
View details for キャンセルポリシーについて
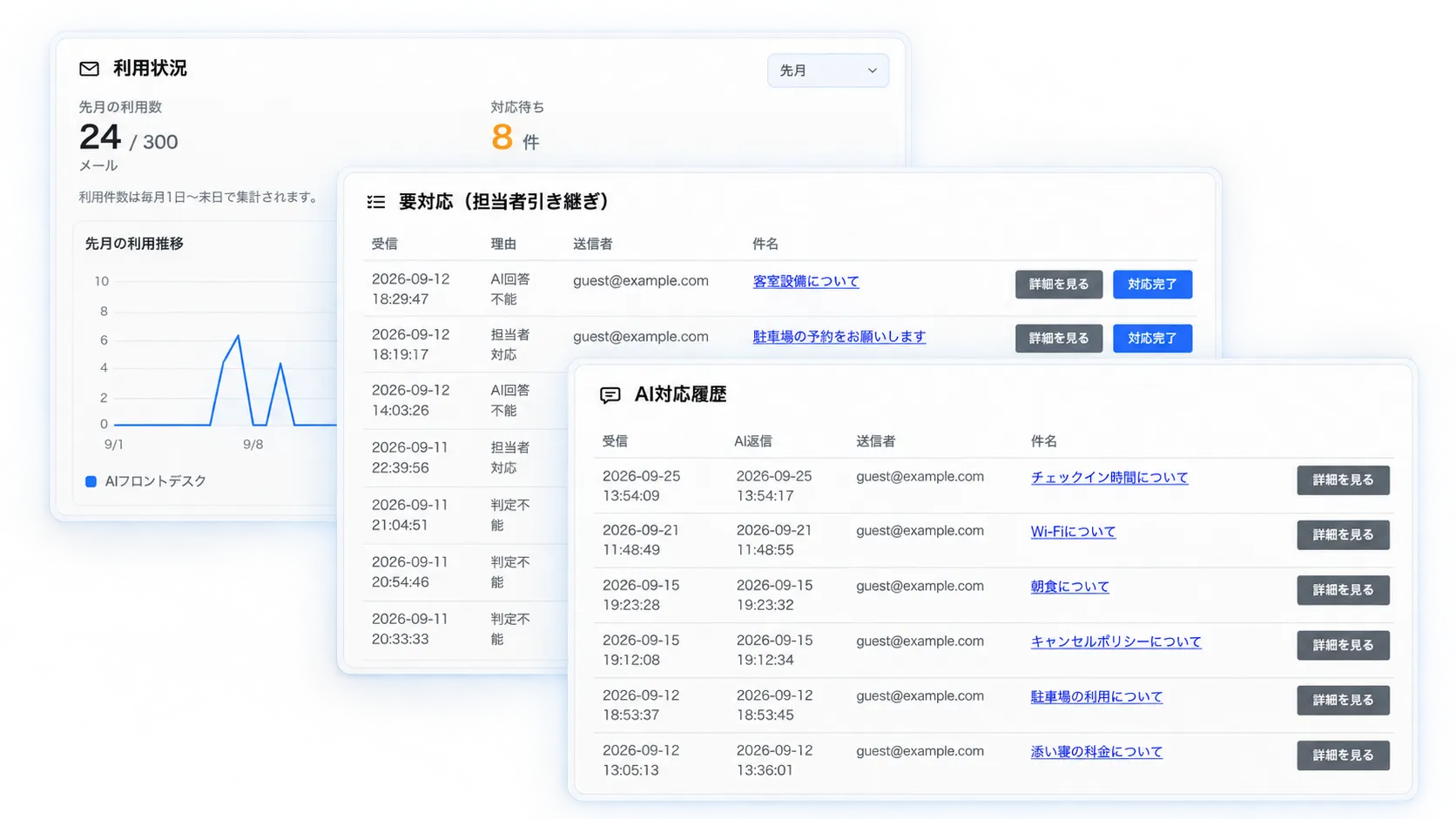(x=1343, y=645)
